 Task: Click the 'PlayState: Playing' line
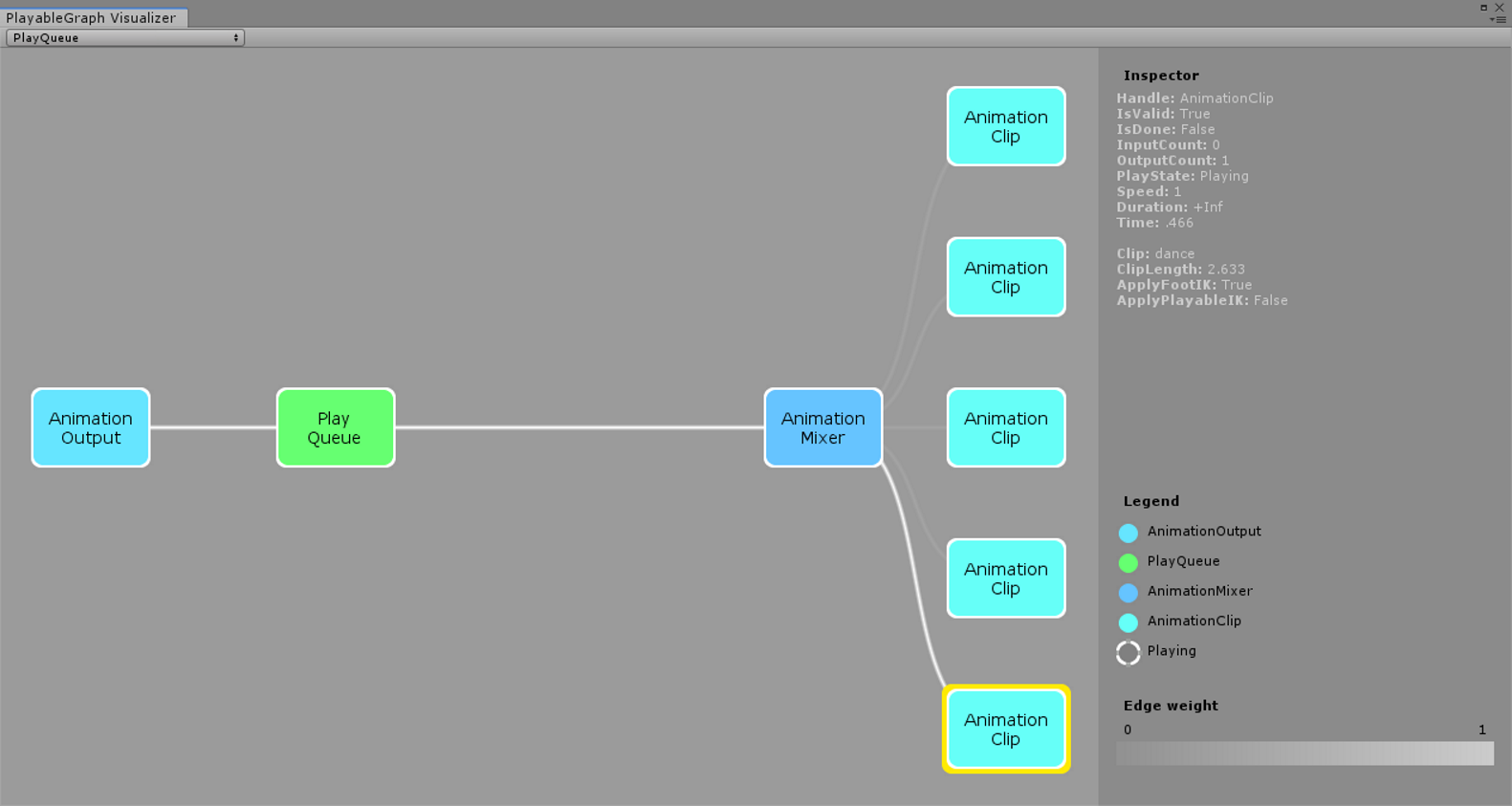click(x=1182, y=176)
